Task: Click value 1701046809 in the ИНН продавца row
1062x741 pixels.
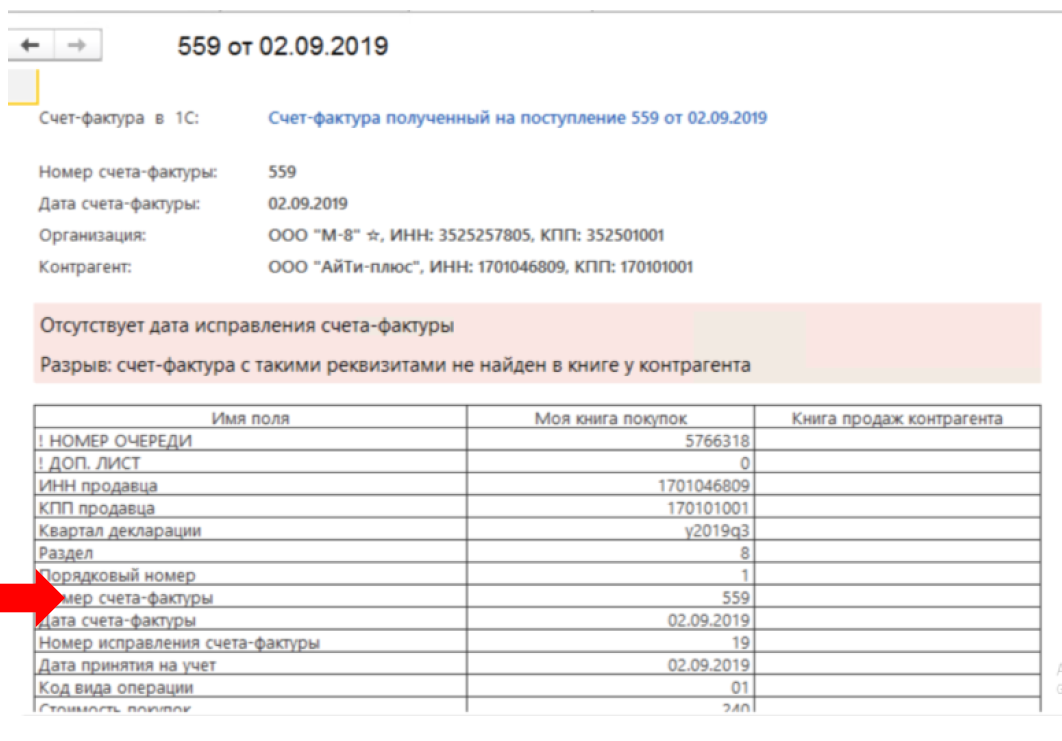Action: [x=704, y=486]
